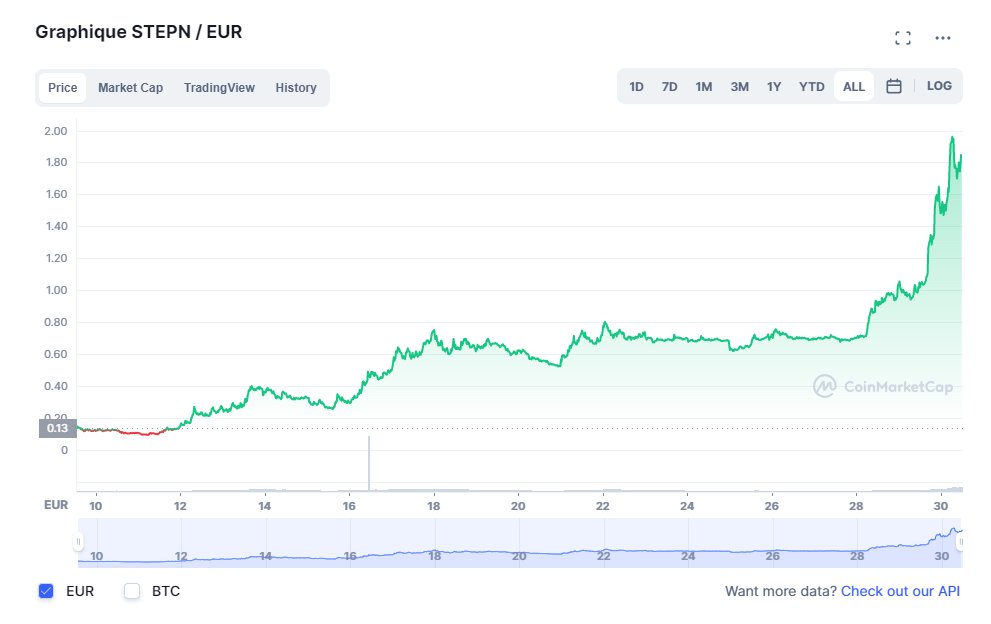This screenshot has height=624, width=991.
Task: Open the calendar date range picker
Action: click(893, 86)
